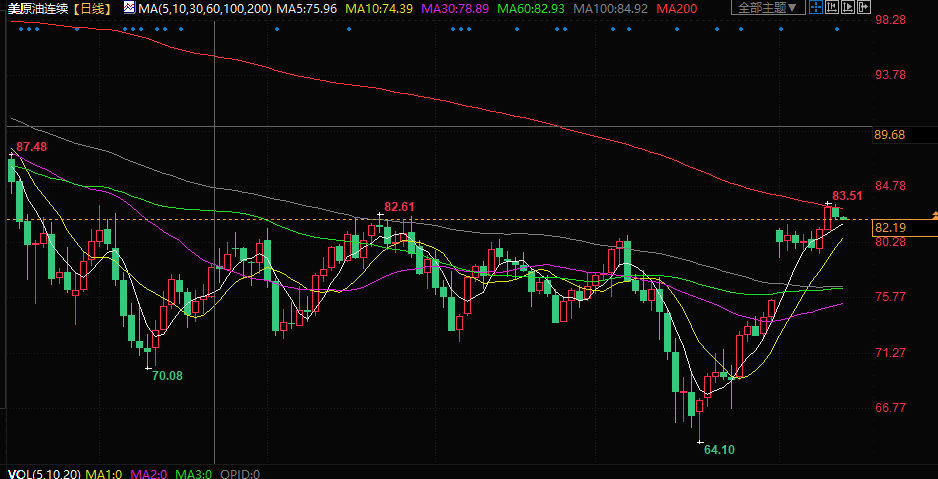Click the MA indicator chart icon
The width and height of the screenshot is (938, 479).
pyautogui.click(x=130, y=8)
